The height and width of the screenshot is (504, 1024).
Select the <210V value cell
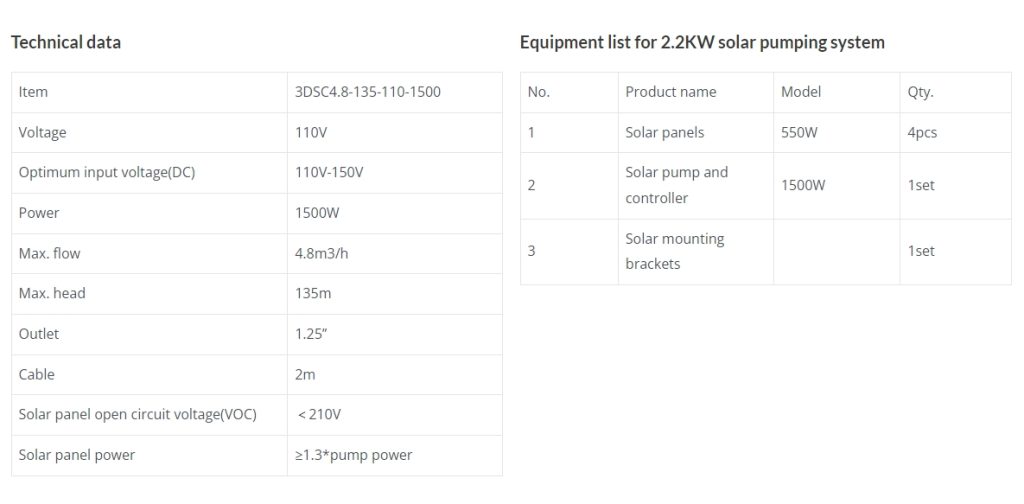394,415
